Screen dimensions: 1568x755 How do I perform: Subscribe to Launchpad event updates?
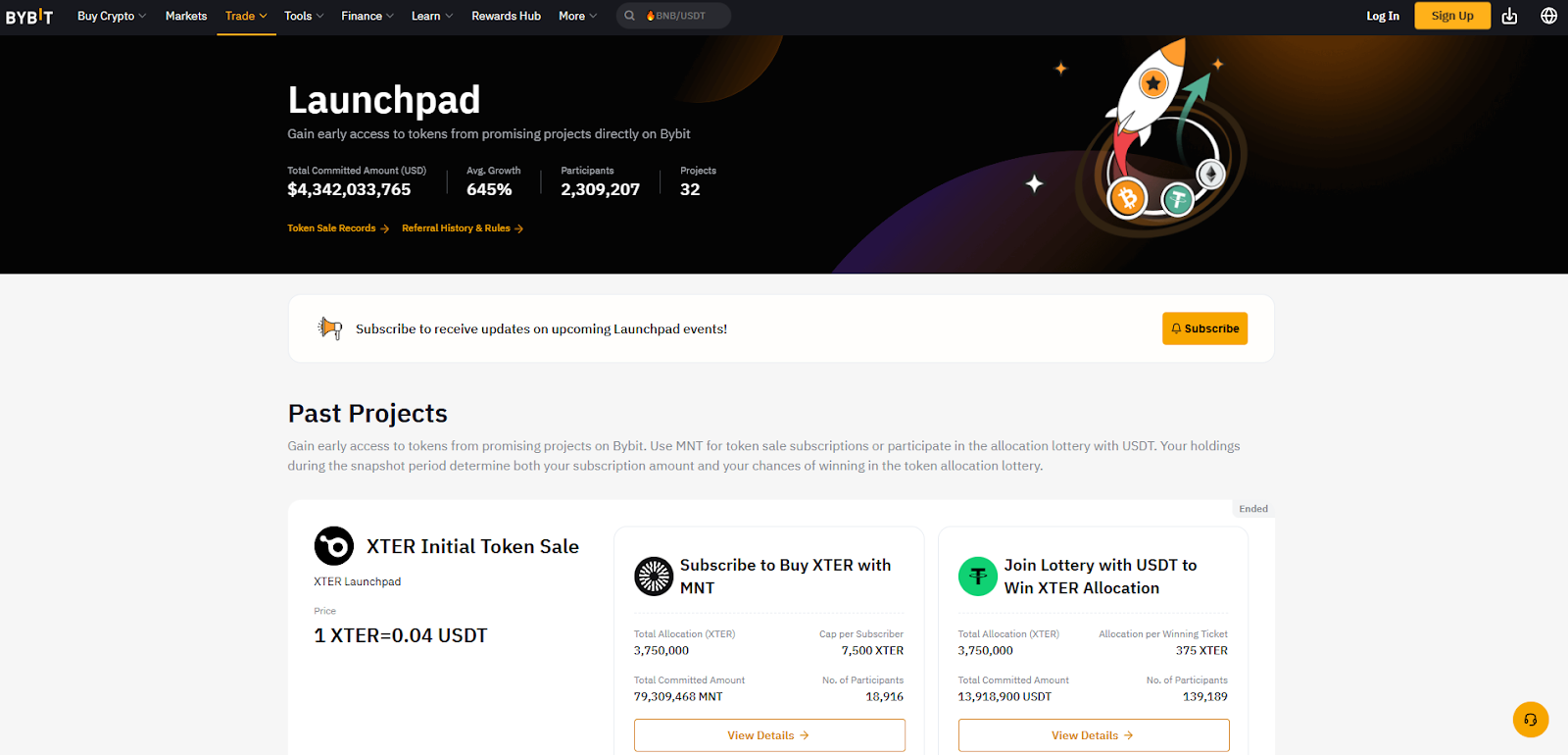pos(1204,328)
